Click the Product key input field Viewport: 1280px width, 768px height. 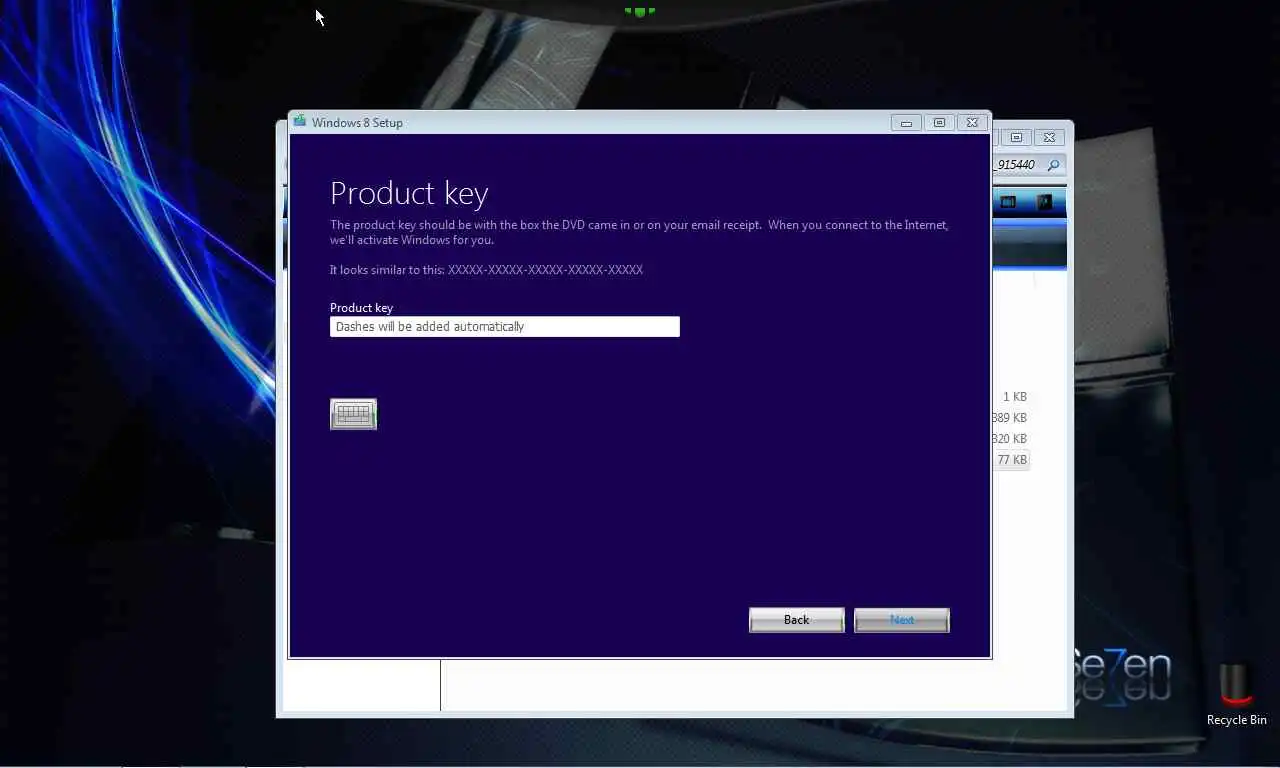tap(505, 327)
